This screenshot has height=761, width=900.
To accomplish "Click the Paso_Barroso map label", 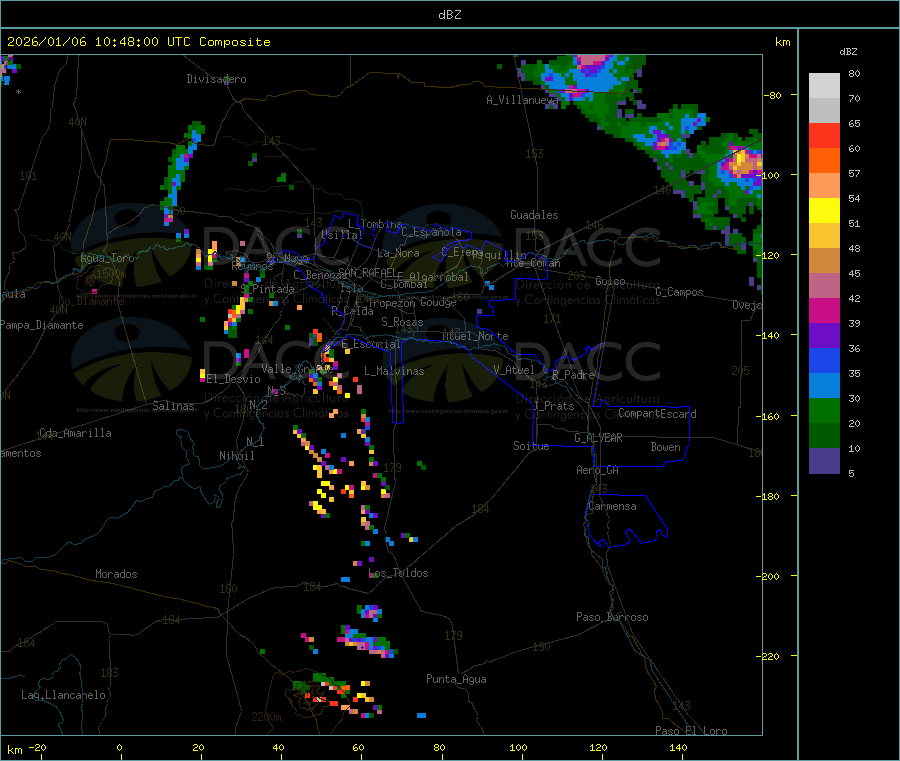I will click(x=612, y=617).
